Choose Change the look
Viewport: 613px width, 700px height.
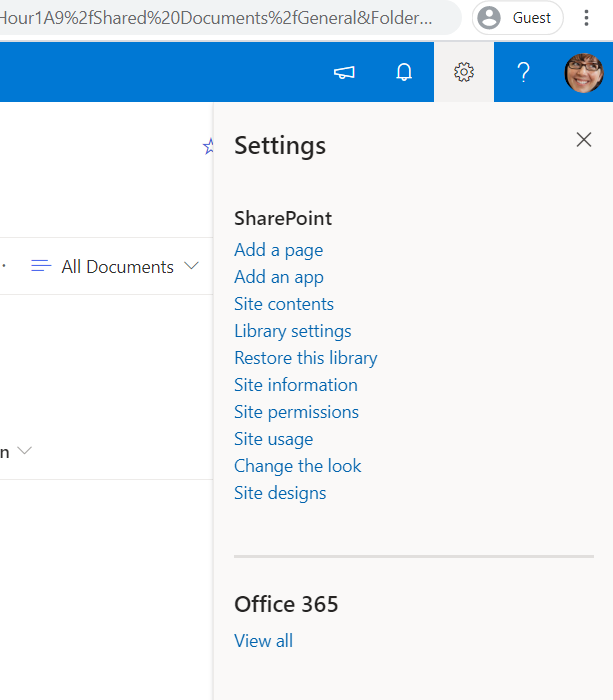tap(298, 467)
